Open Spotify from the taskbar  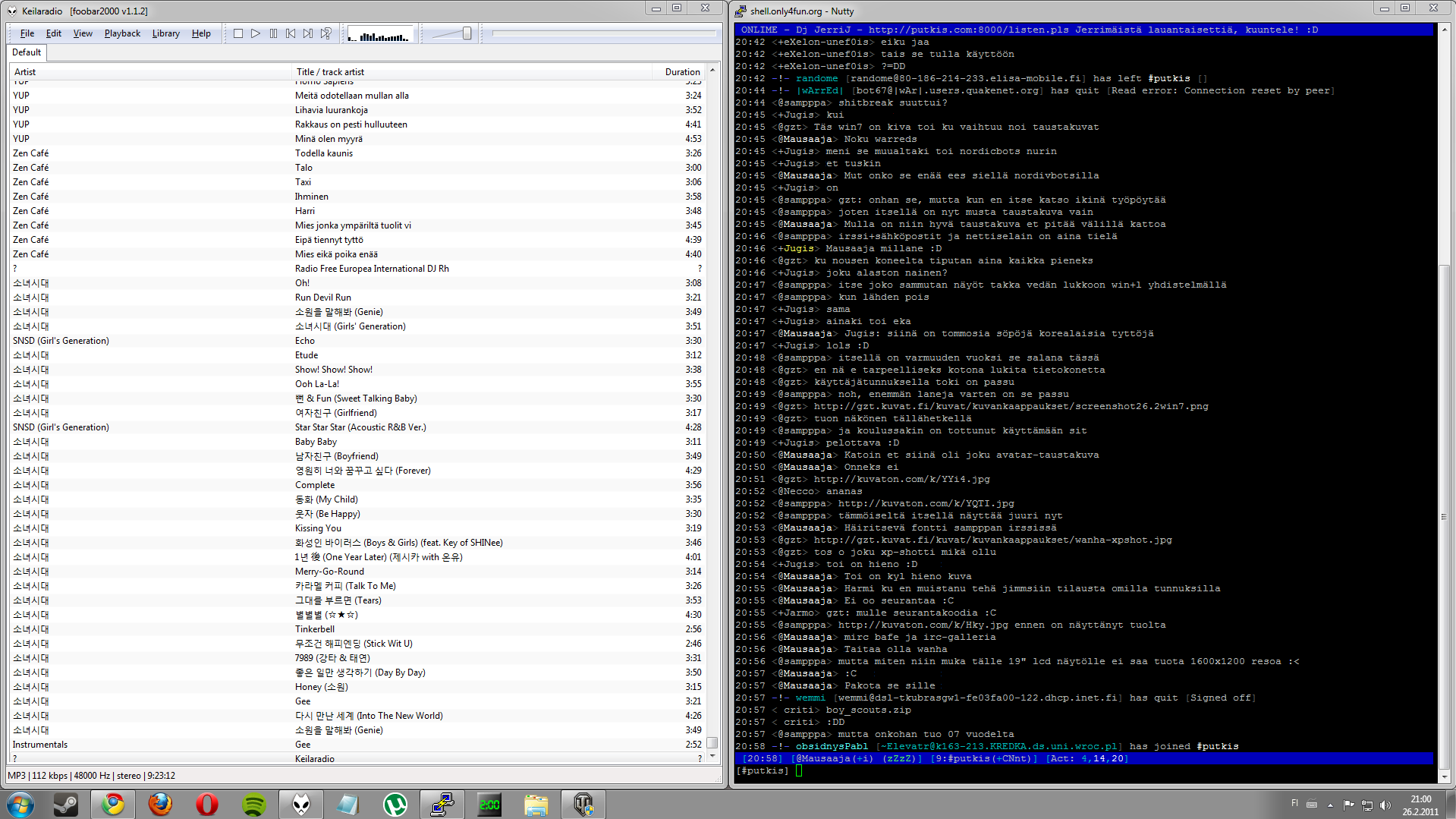coord(254,804)
